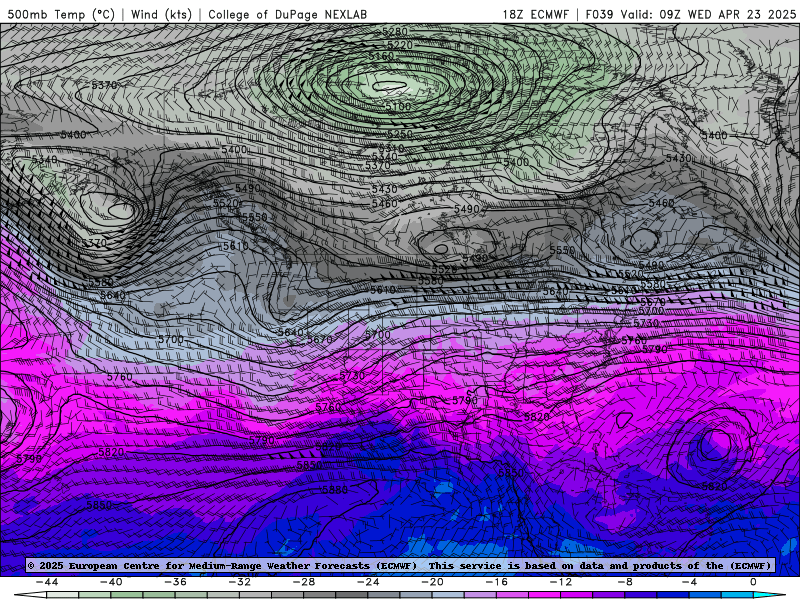Screen dimensions: 800x600
Task: Click the 5160 height contour label
Action: pyautogui.click(x=381, y=56)
